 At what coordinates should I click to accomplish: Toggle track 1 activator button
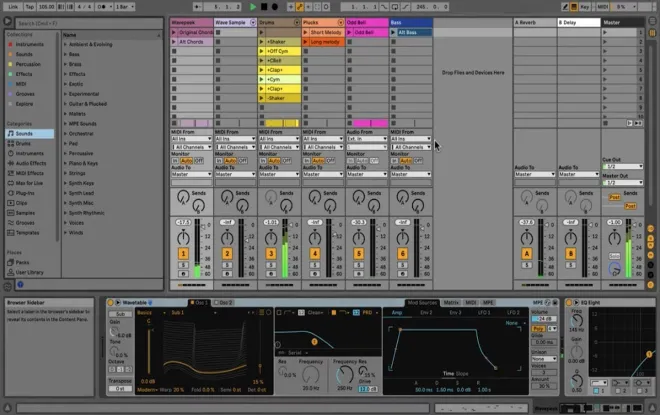(x=183, y=253)
